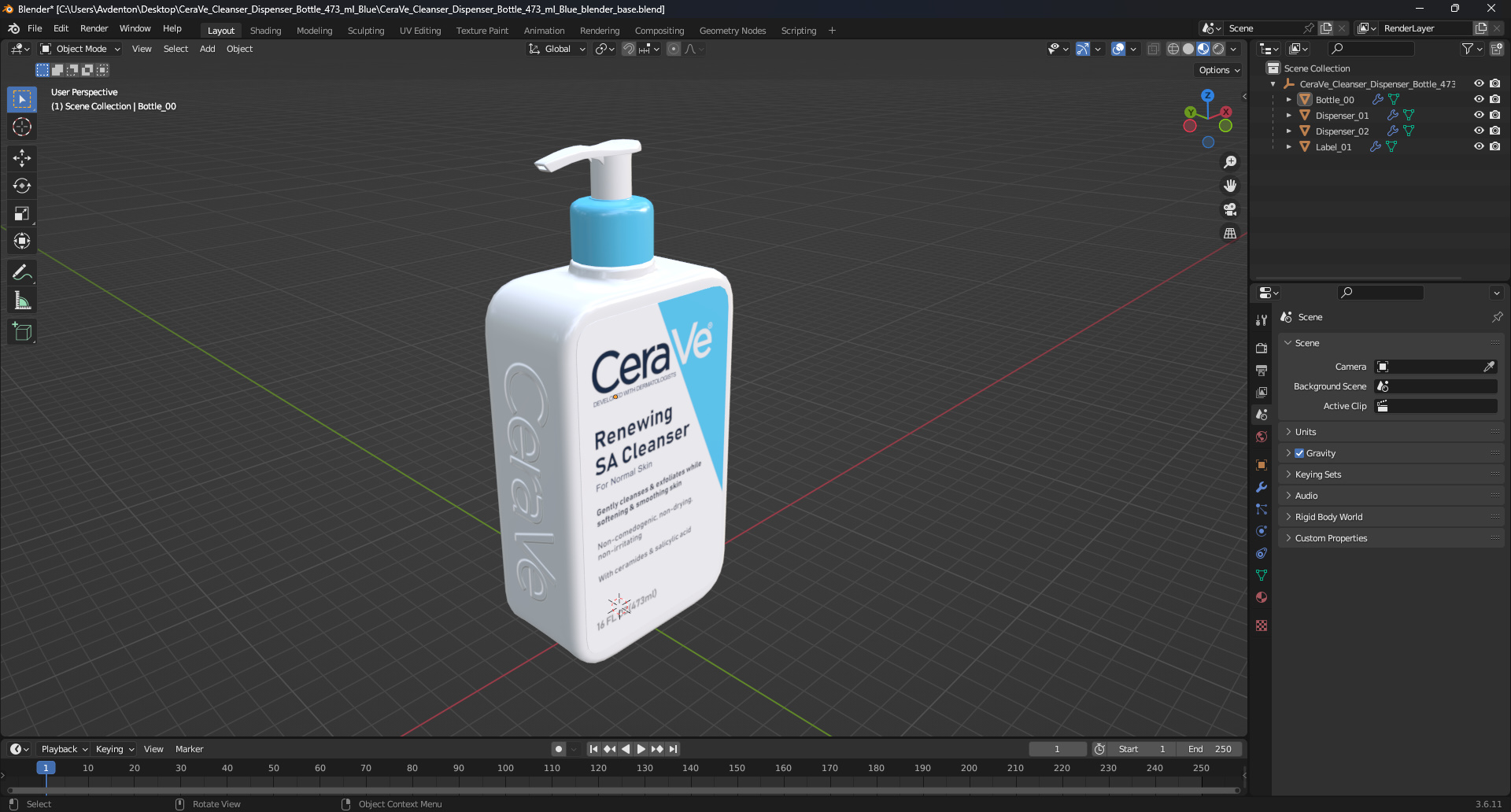The width and height of the screenshot is (1511, 812).
Task: Open the Render menu
Action: [94, 28]
